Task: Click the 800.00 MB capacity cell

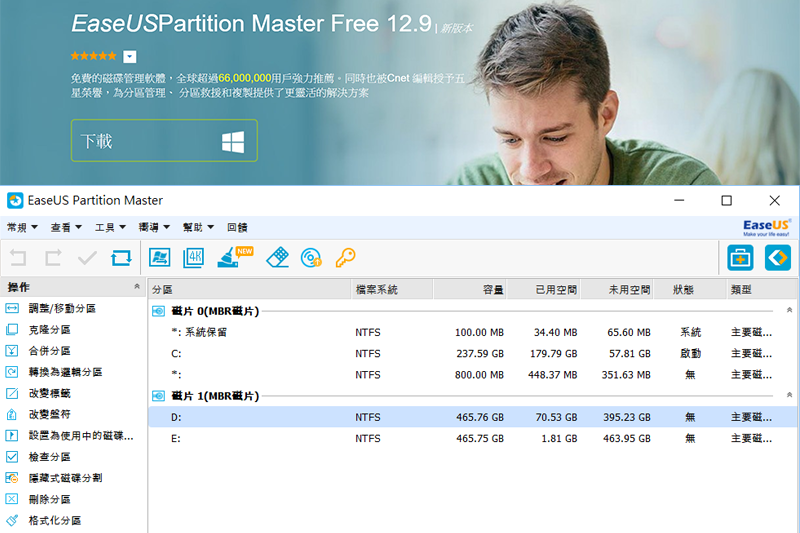Action: (x=479, y=375)
